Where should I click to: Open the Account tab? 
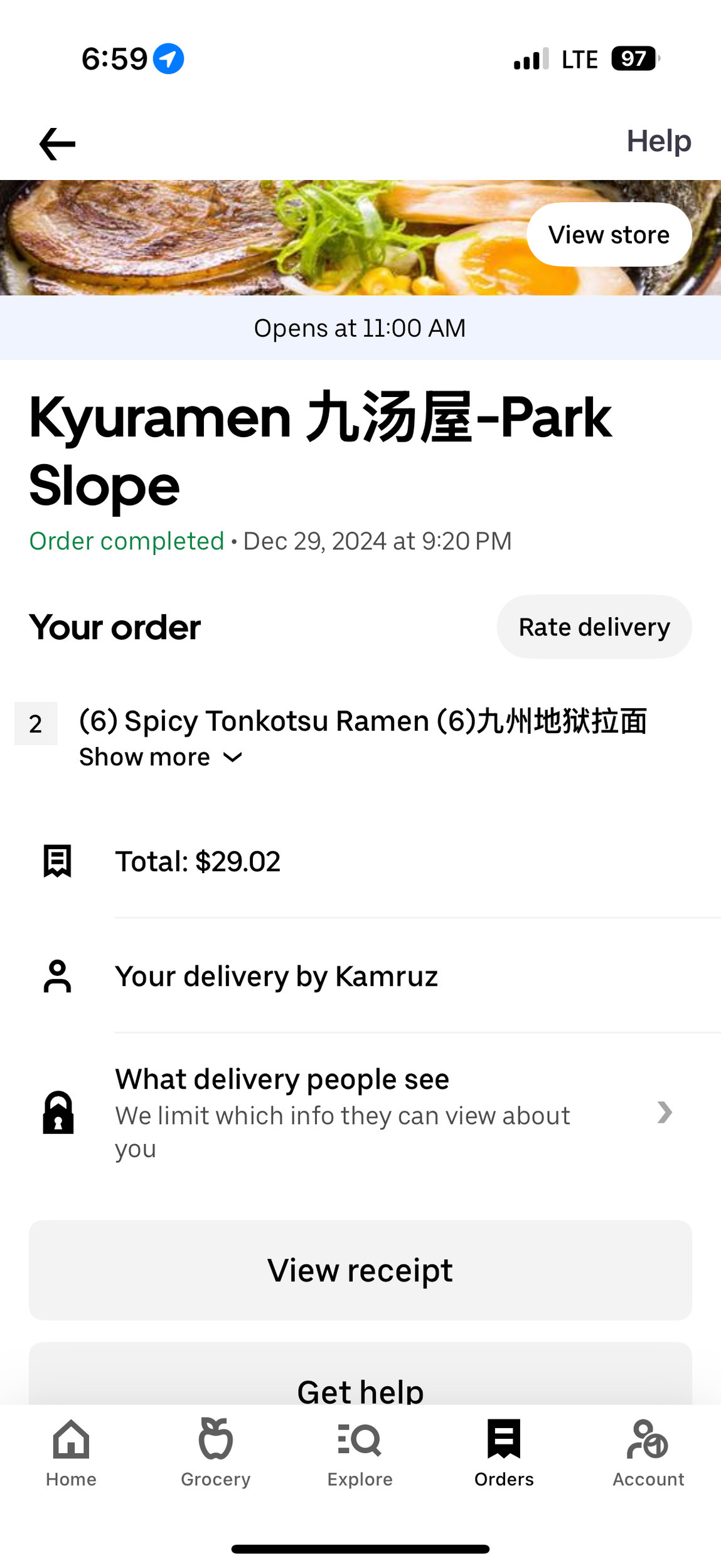coord(648,1452)
